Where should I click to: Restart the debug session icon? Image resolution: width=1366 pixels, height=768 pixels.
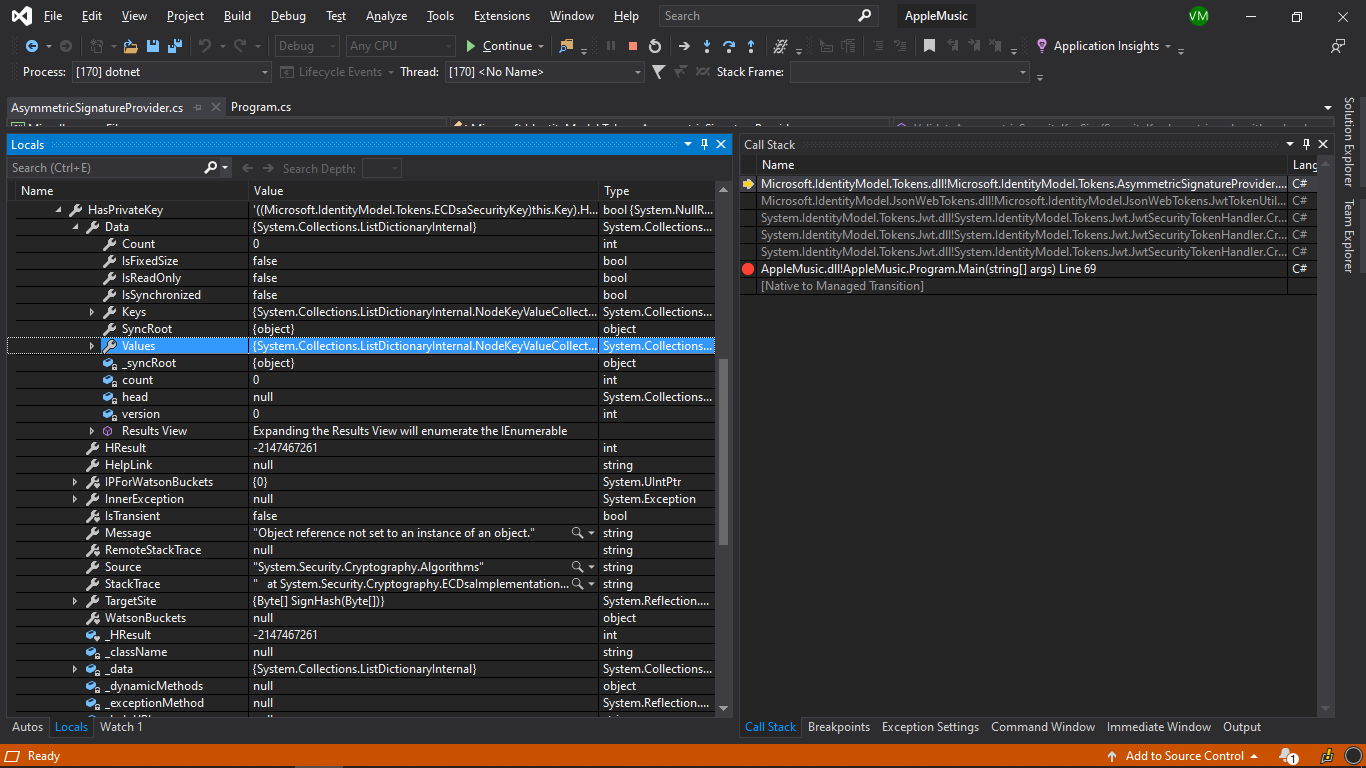pos(655,46)
